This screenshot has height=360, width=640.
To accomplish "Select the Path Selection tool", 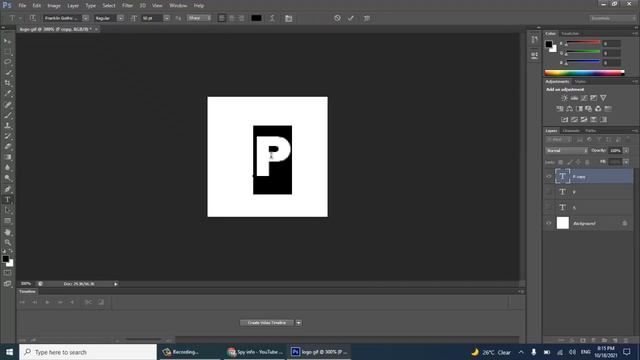I will coord(7,210).
